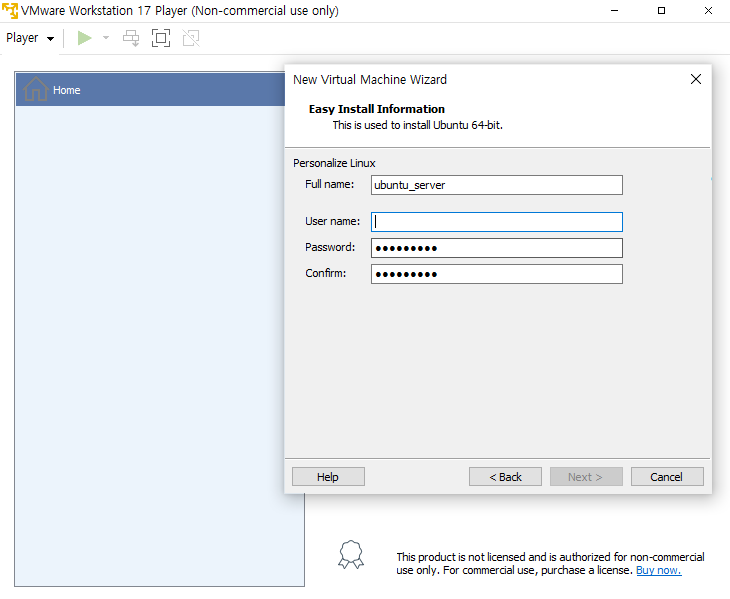Click the Unity mode toolbar icon
This screenshot has width=730, height=599.
[191, 38]
